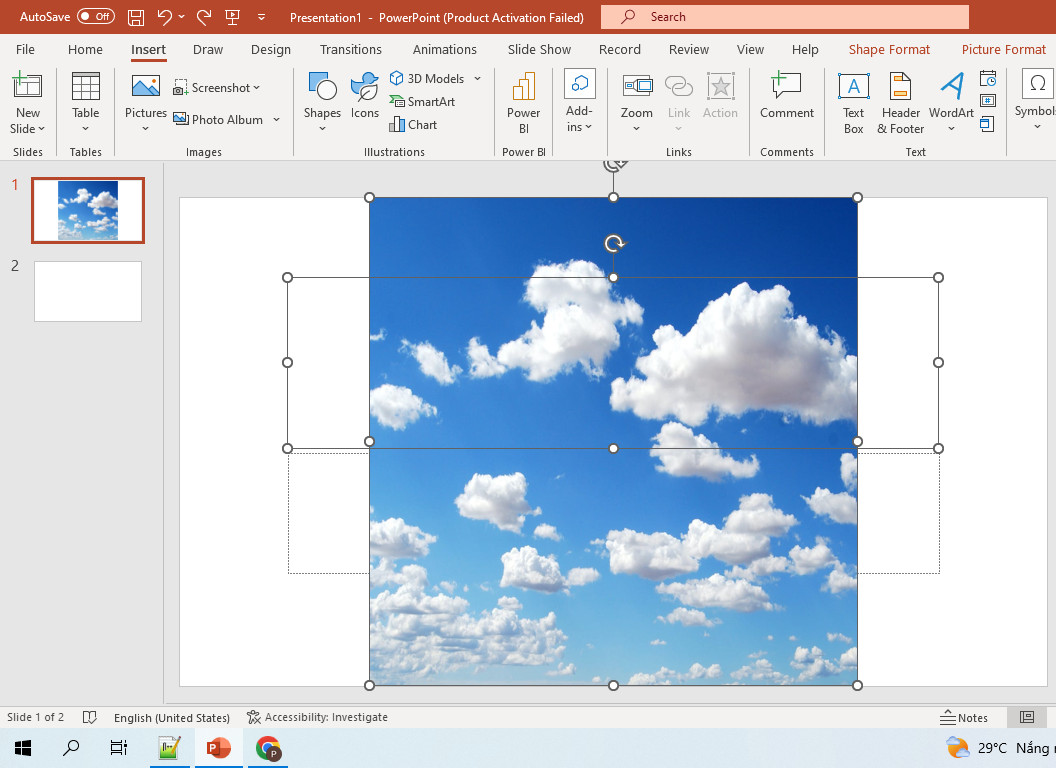Open the Screenshot dropdown
The image size is (1056, 768).
click(x=216, y=88)
